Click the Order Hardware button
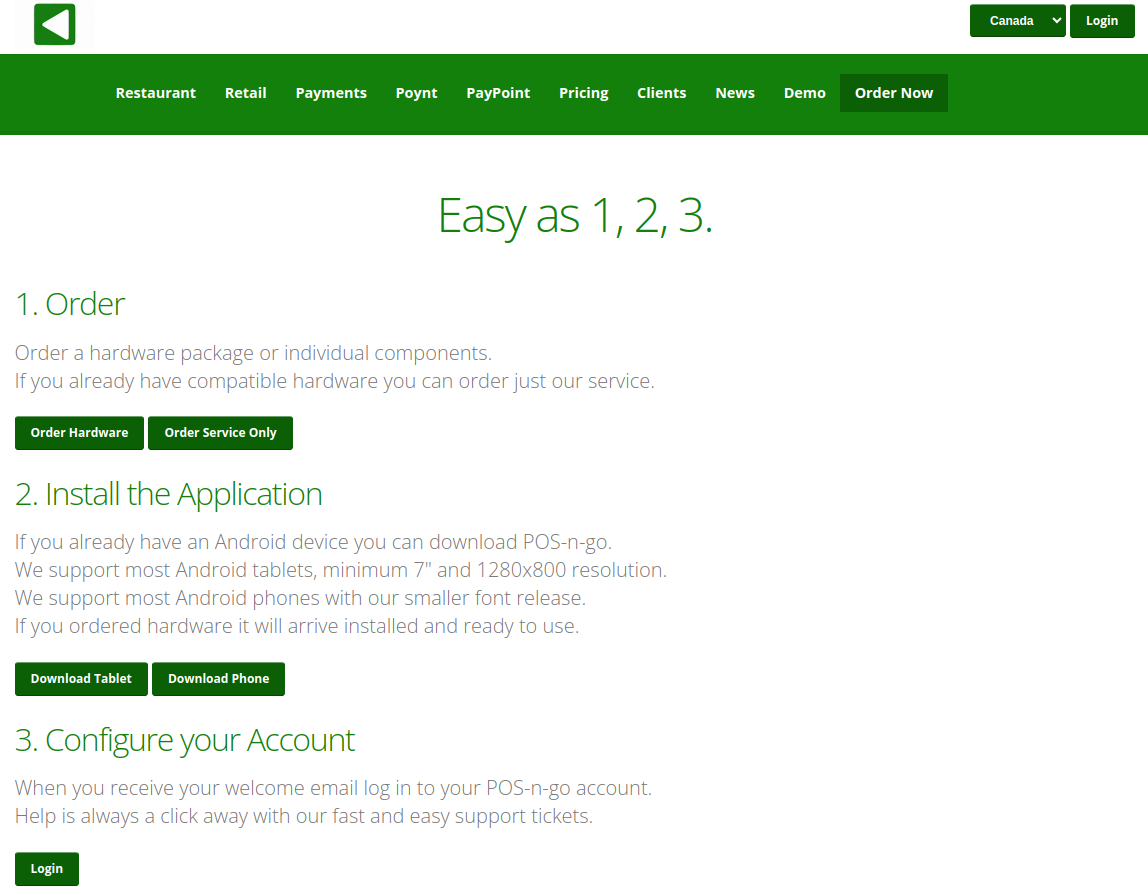 [79, 433]
